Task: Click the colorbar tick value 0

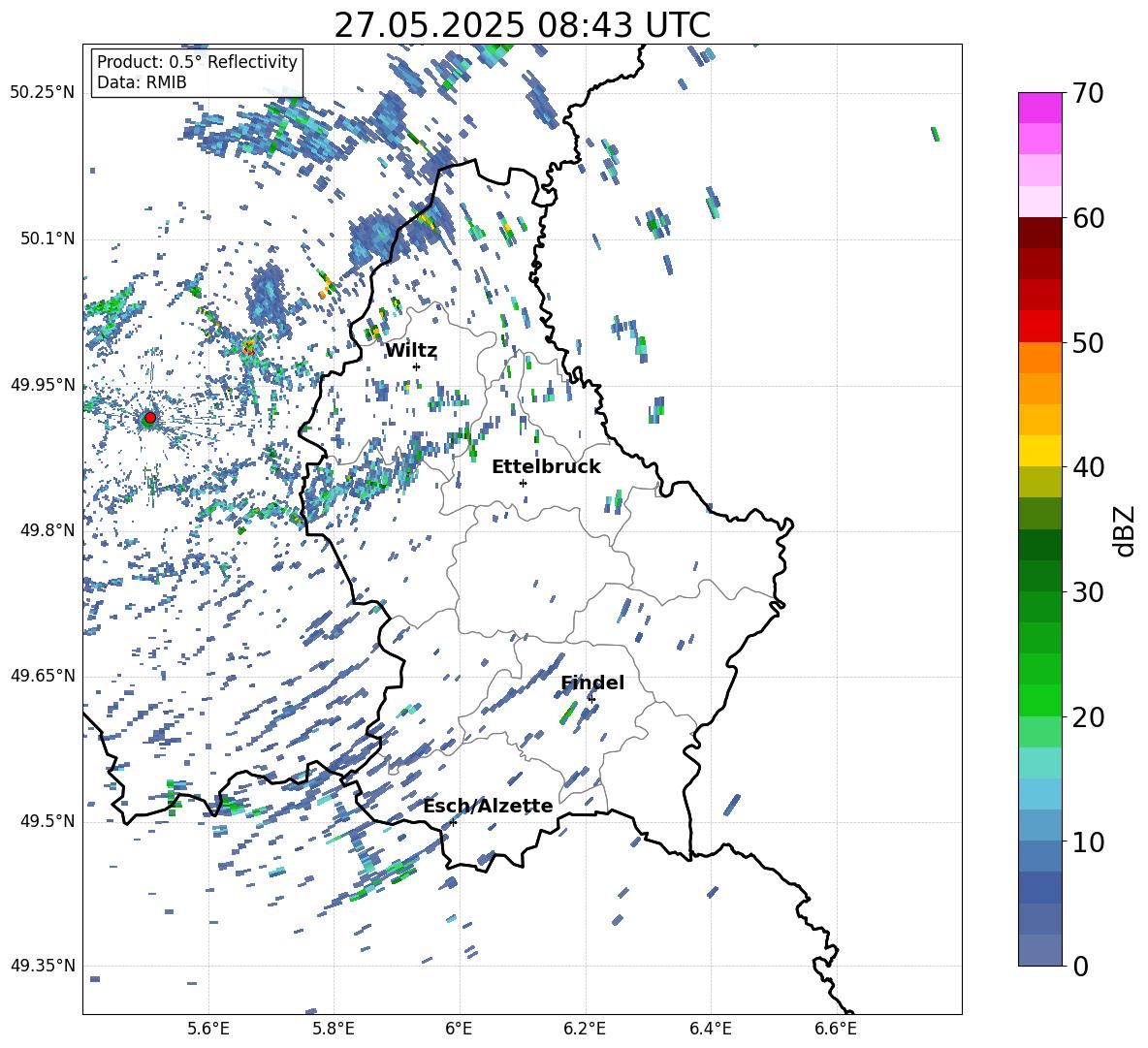Action: [1080, 966]
